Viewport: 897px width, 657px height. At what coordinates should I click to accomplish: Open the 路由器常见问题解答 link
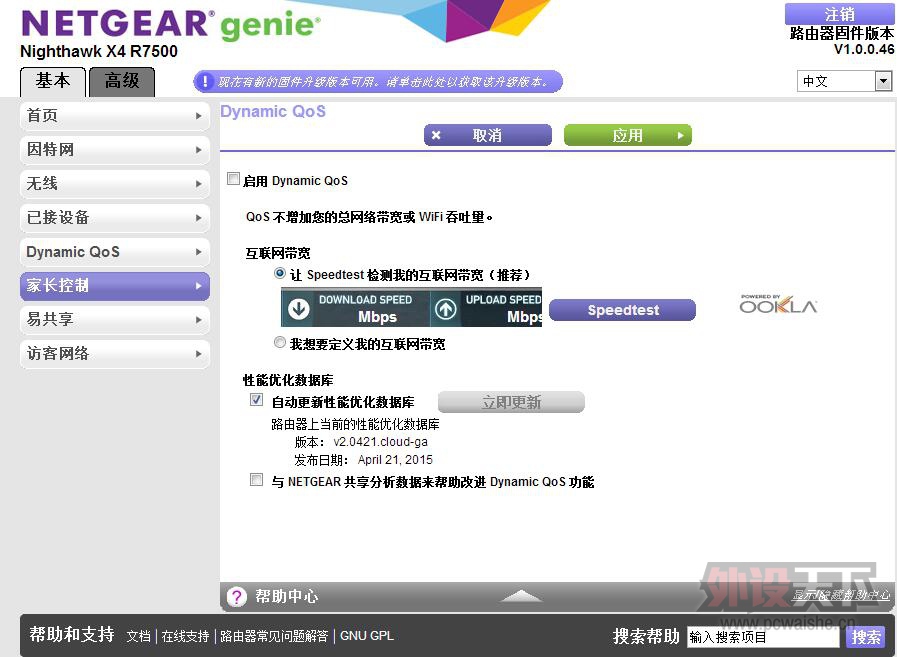(x=274, y=636)
